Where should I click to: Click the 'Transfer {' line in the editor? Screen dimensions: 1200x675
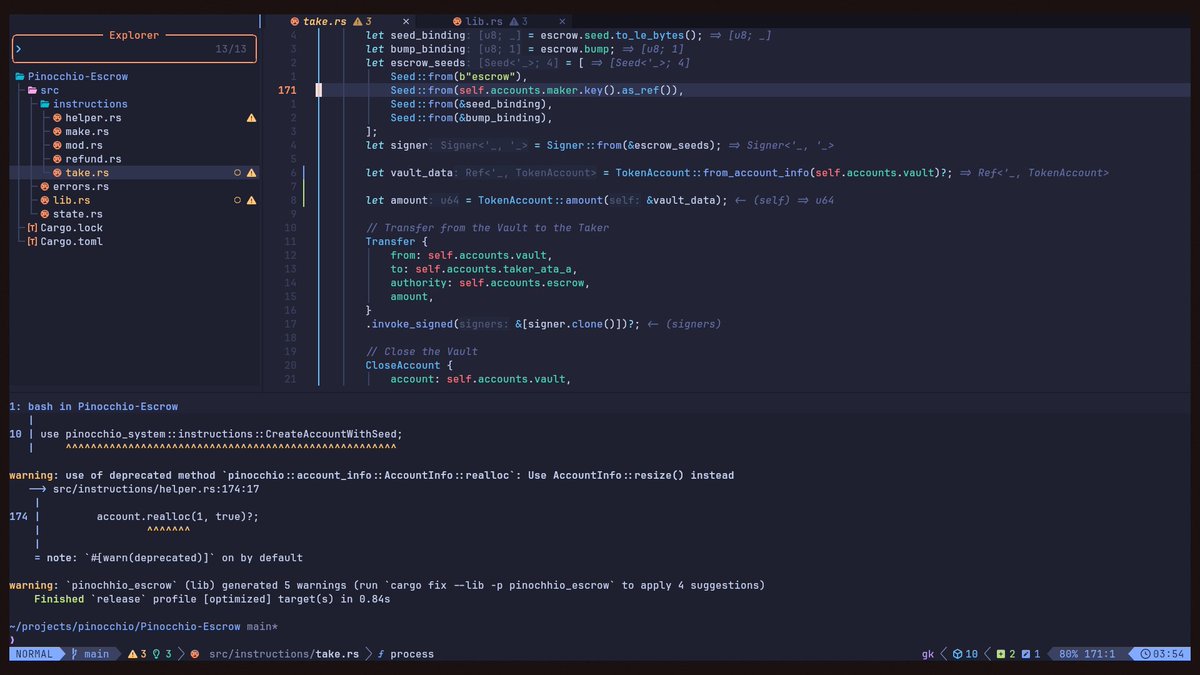[396, 241]
